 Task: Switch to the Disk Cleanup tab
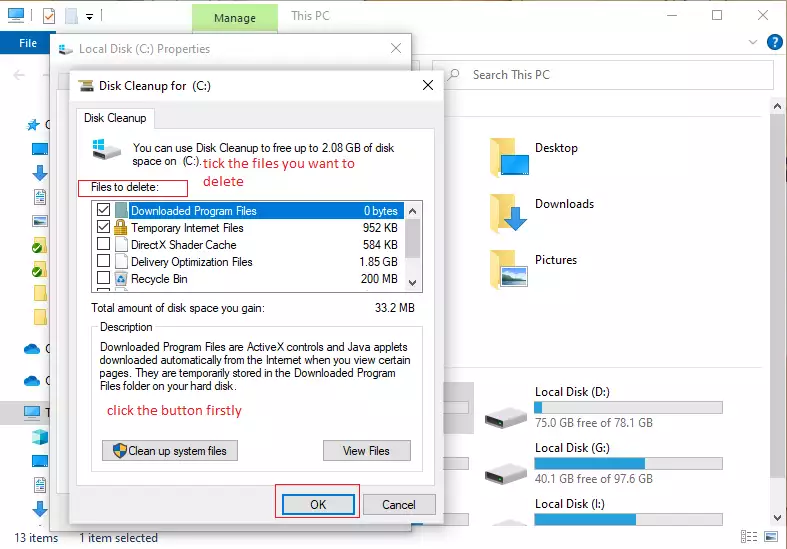click(x=115, y=118)
